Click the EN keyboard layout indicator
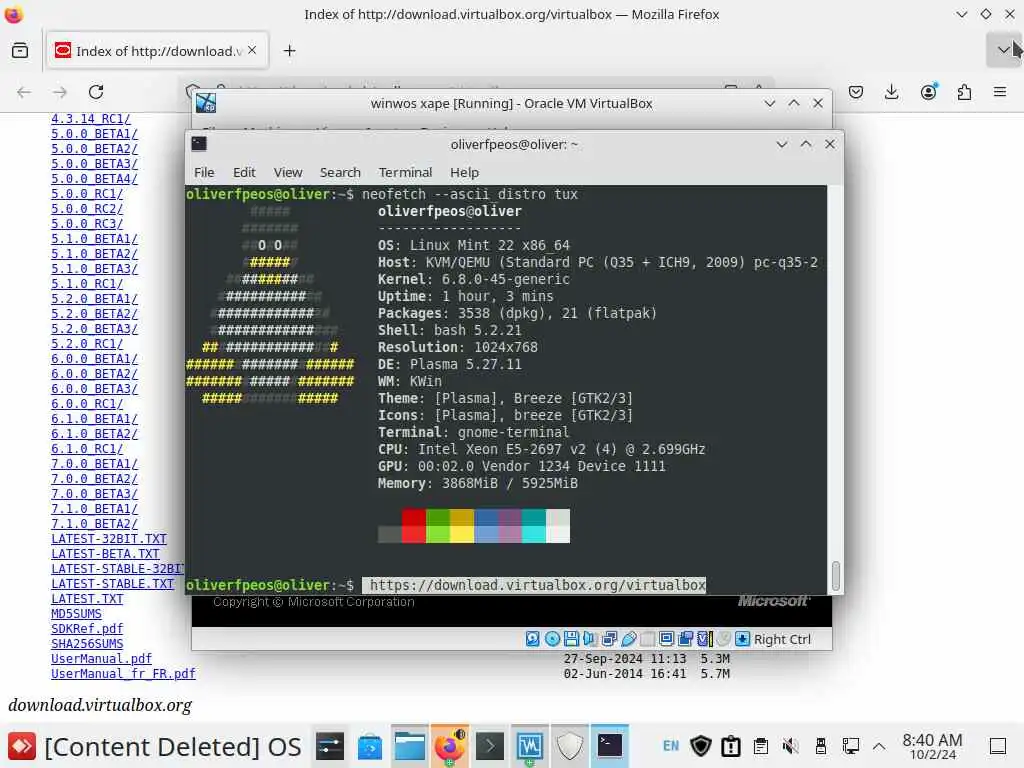Screen dimensions: 1024x768 coord(671,746)
